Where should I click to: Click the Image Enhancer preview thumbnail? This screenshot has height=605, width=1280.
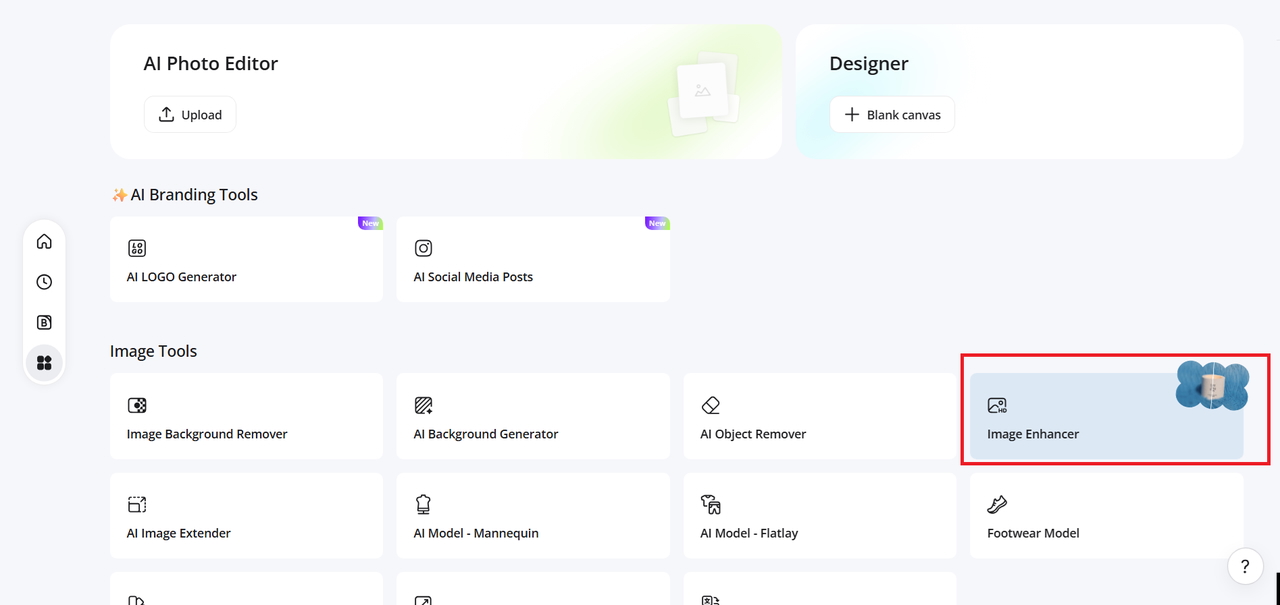point(1212,385)
